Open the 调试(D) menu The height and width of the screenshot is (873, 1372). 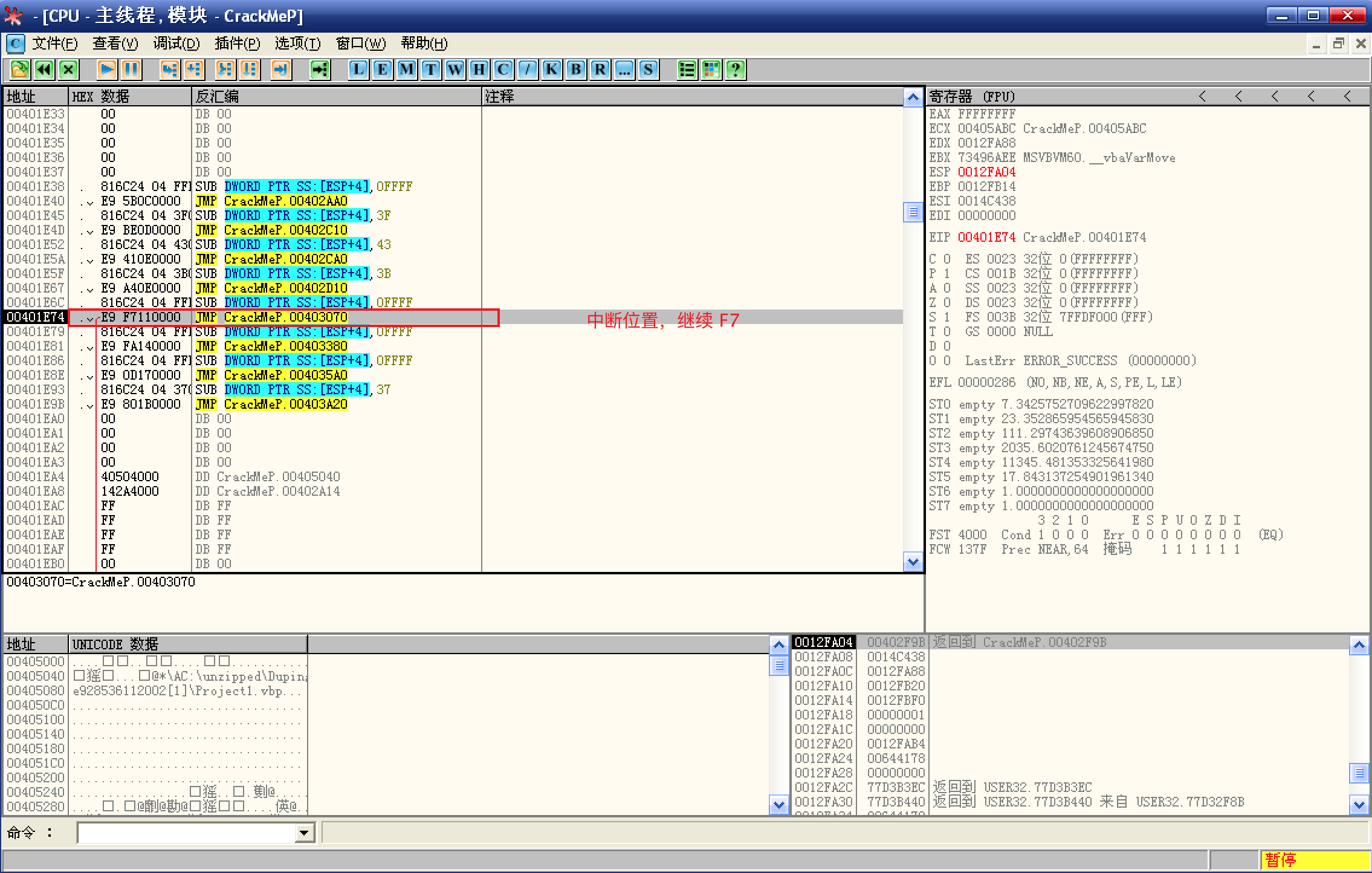click(176, 44)
